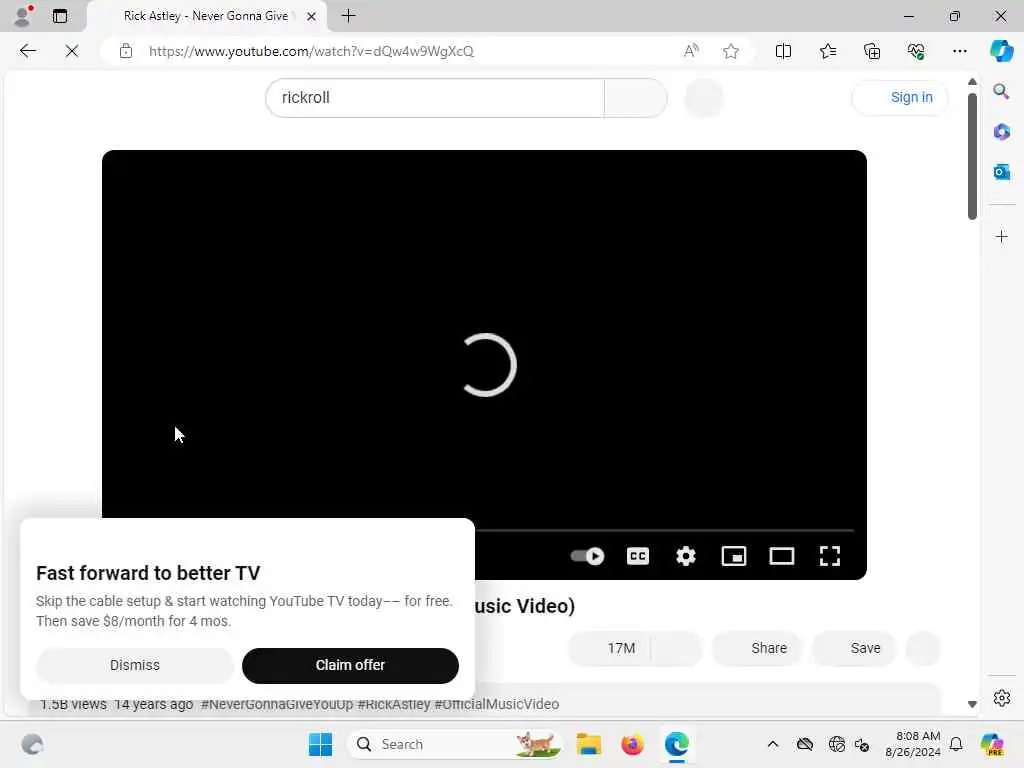Toggle the autoplay switch in the player

(x=587, y=556)
